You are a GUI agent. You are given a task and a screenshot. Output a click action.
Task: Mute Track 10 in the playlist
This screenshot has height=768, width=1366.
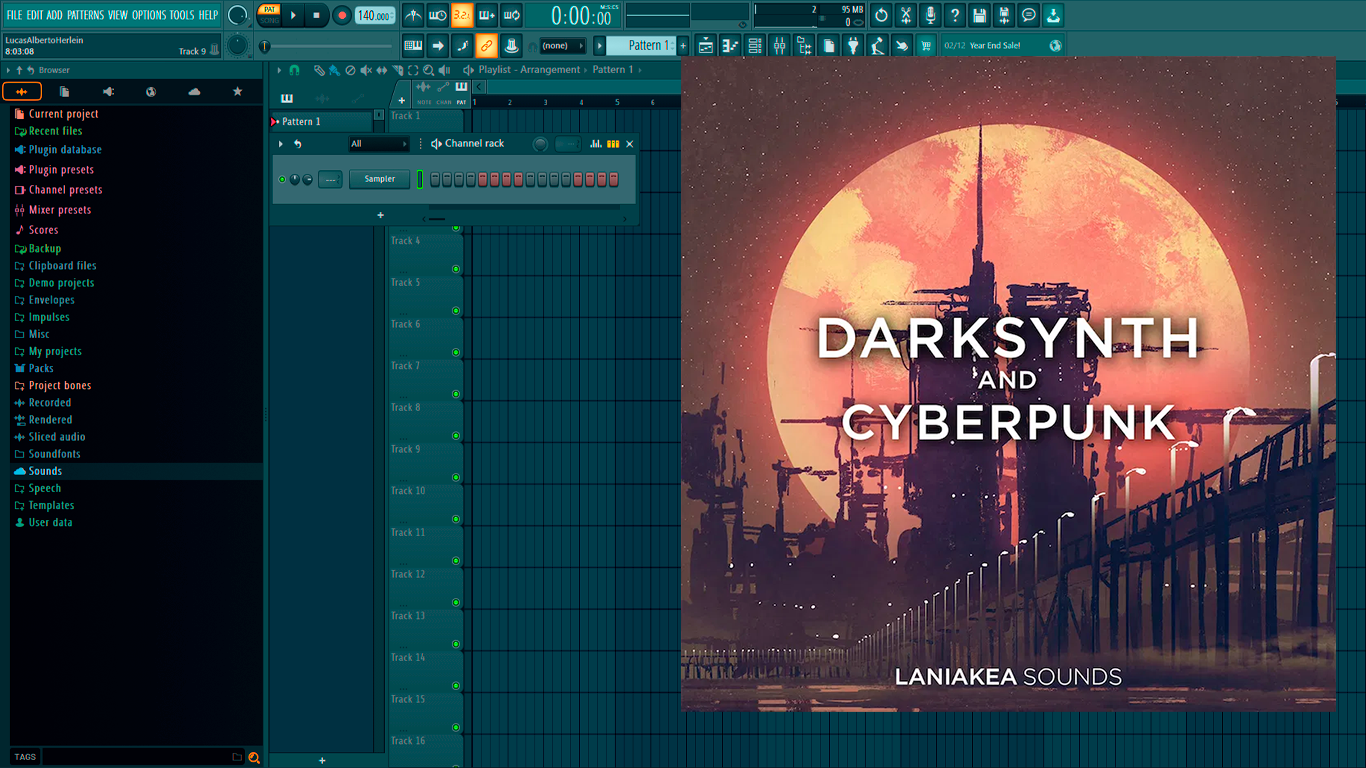coord(456,519)
